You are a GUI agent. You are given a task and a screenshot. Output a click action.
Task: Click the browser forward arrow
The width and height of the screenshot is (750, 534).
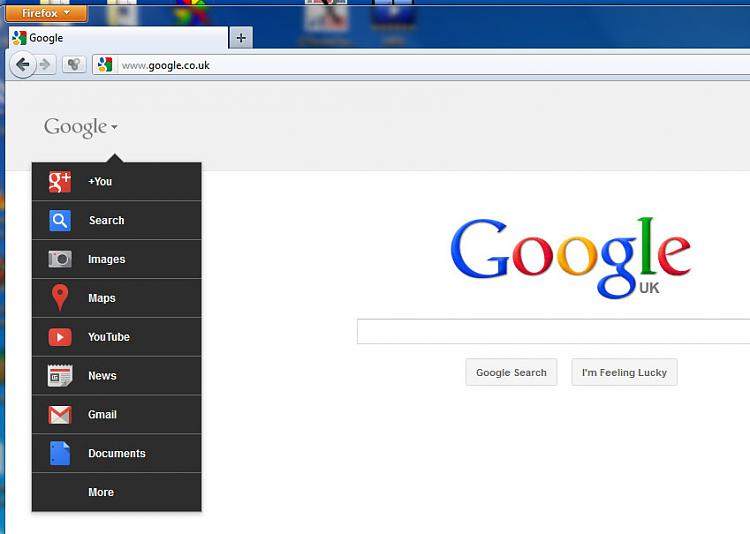(45, 65)
